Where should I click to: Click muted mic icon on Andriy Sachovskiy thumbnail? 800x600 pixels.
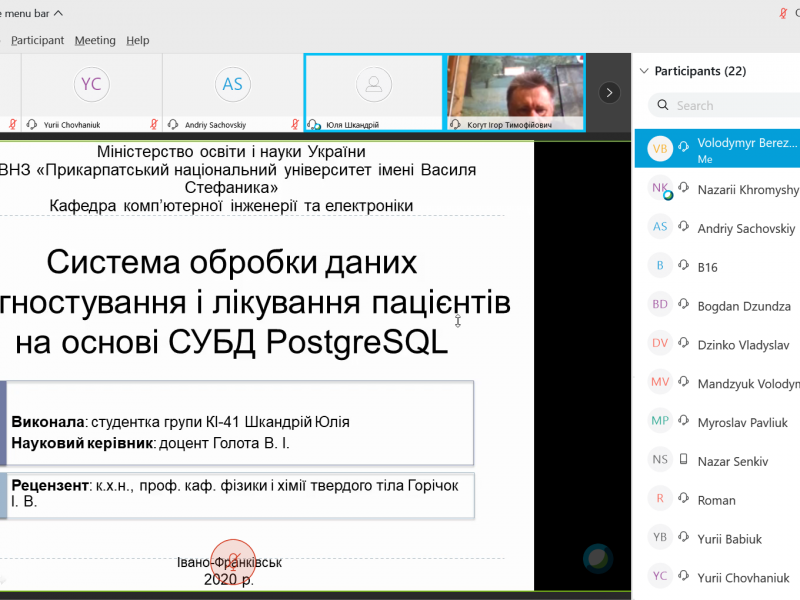(x=295, y=125)
